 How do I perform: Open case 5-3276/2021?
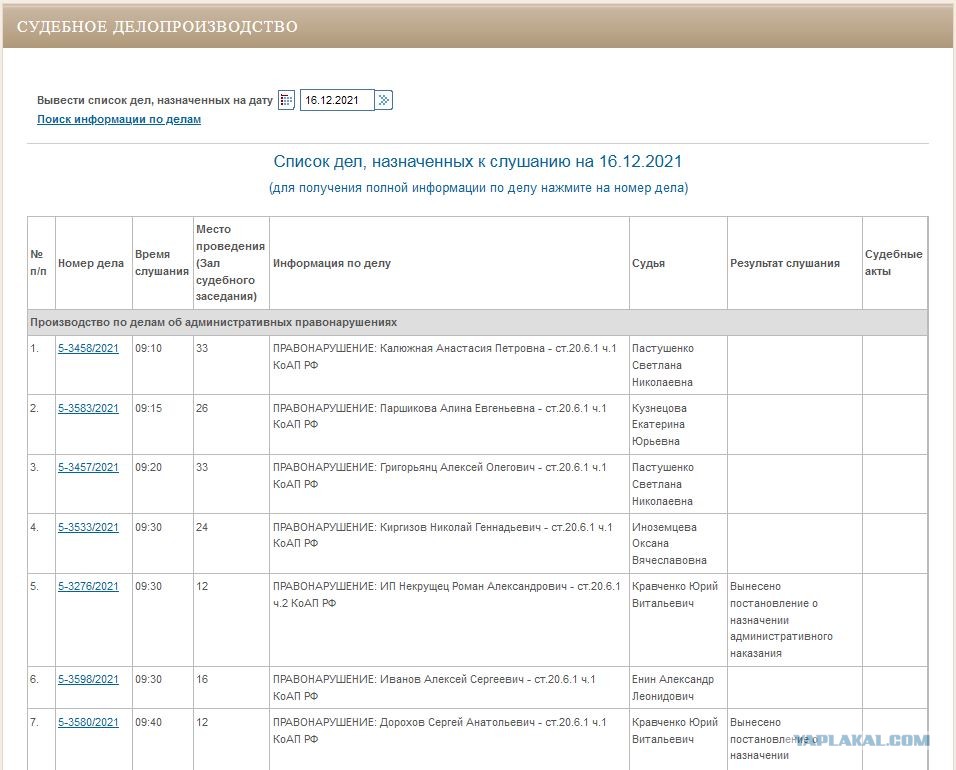(x=88, y=586)
